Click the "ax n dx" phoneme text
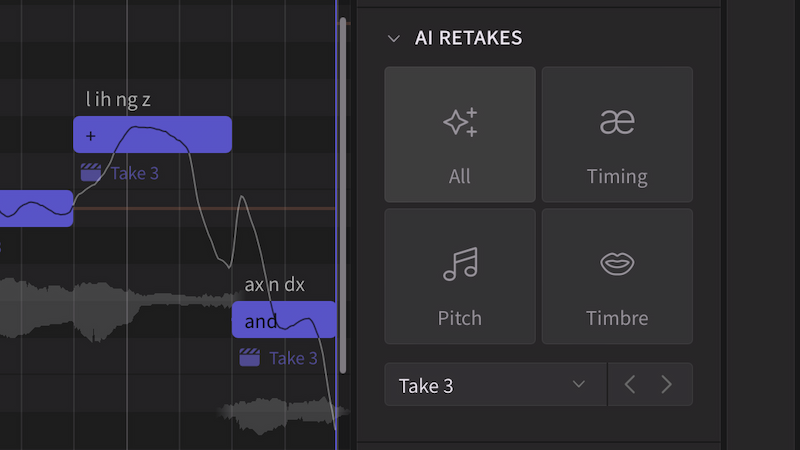This screenshot has height=450, width=800. [x=274, y=285]
